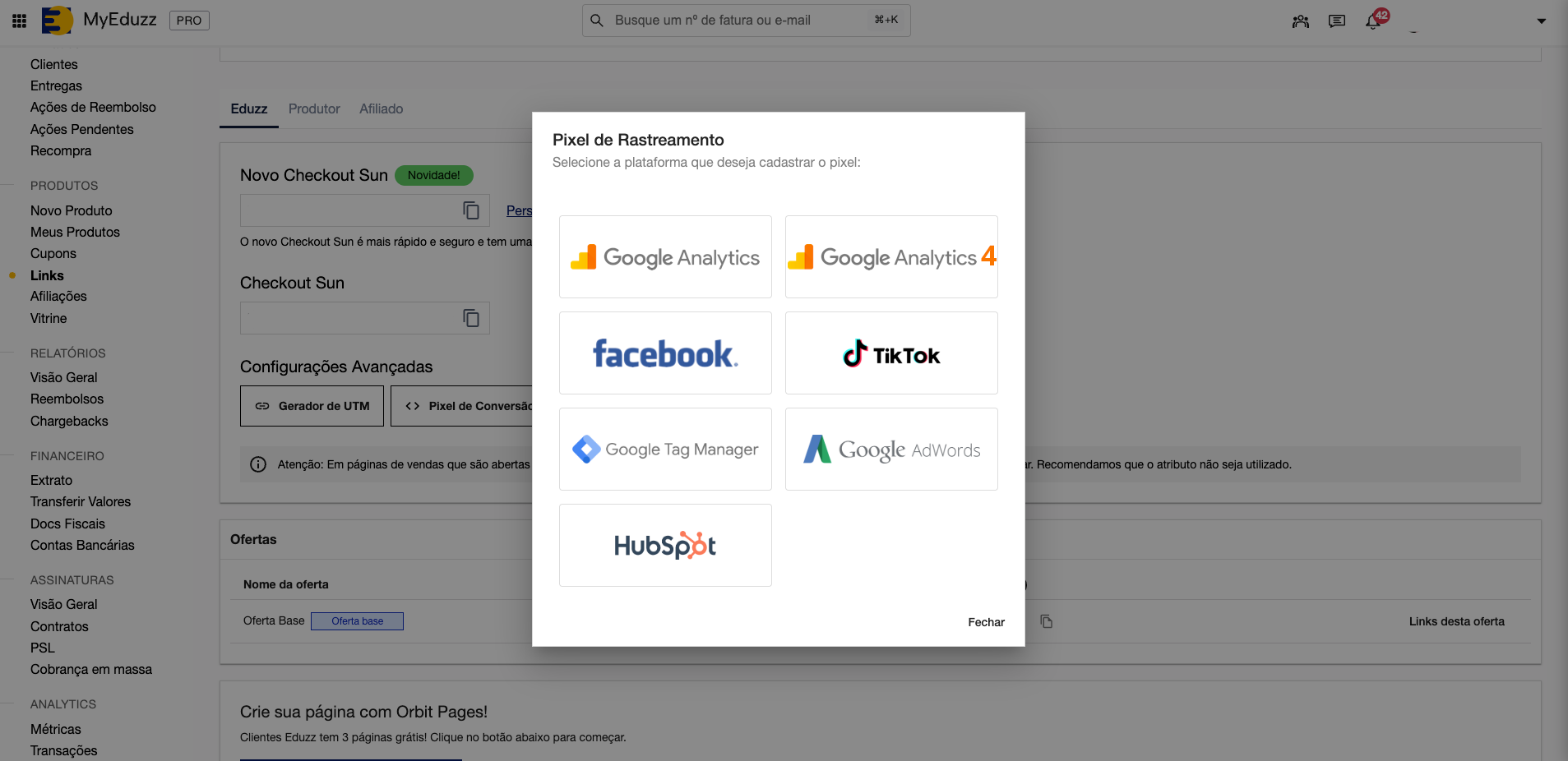Switch to the Eduzz tab
The width and height of the screenshot is (1568, 761).
point(249,109)
